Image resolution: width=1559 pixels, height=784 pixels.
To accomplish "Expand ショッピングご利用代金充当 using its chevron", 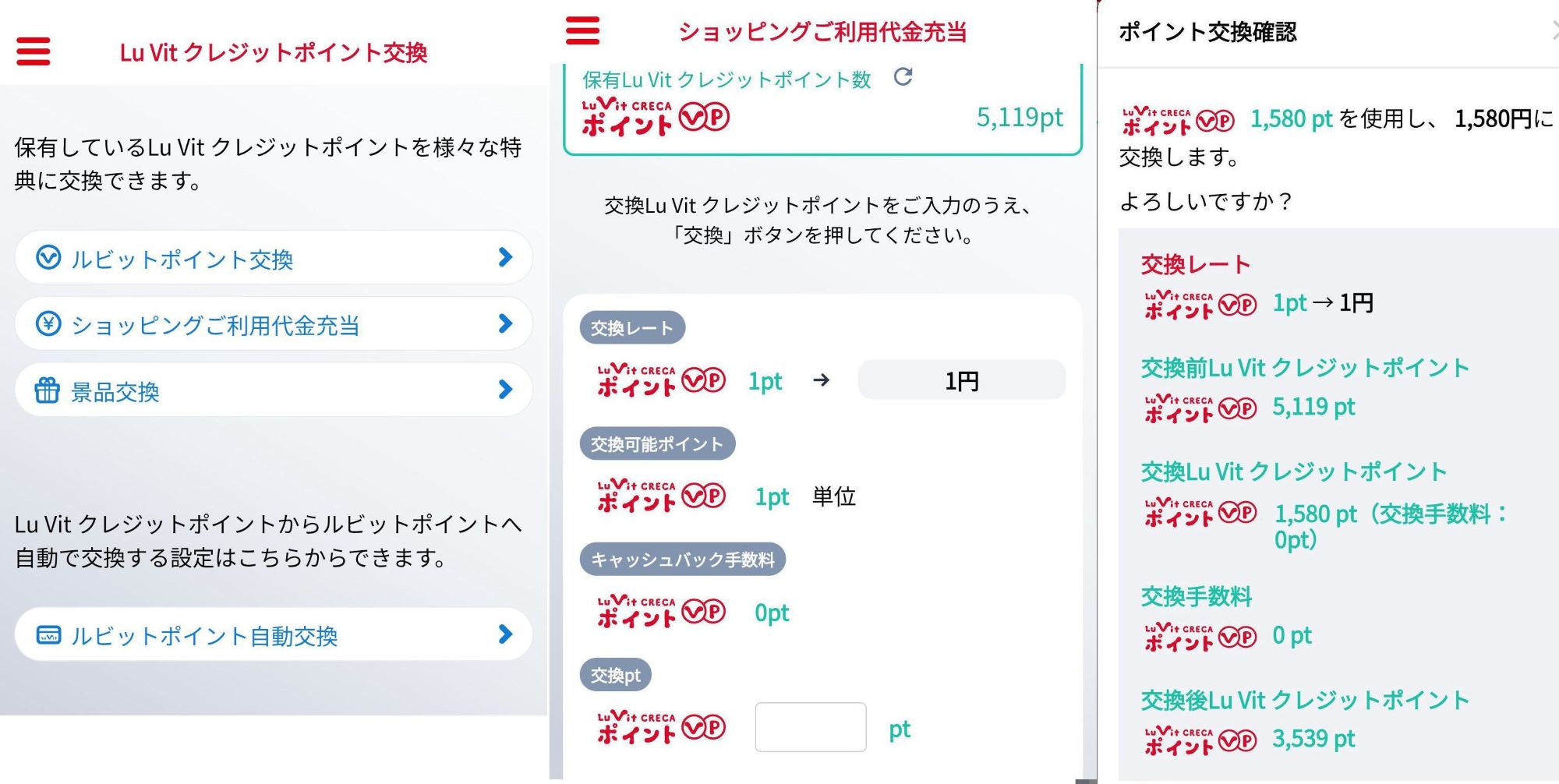I will tap(505, 323).
